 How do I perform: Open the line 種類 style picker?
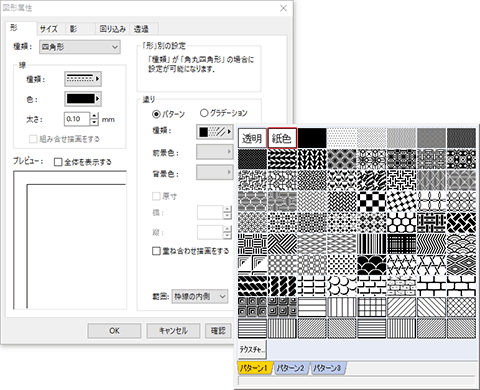point(83,79)
